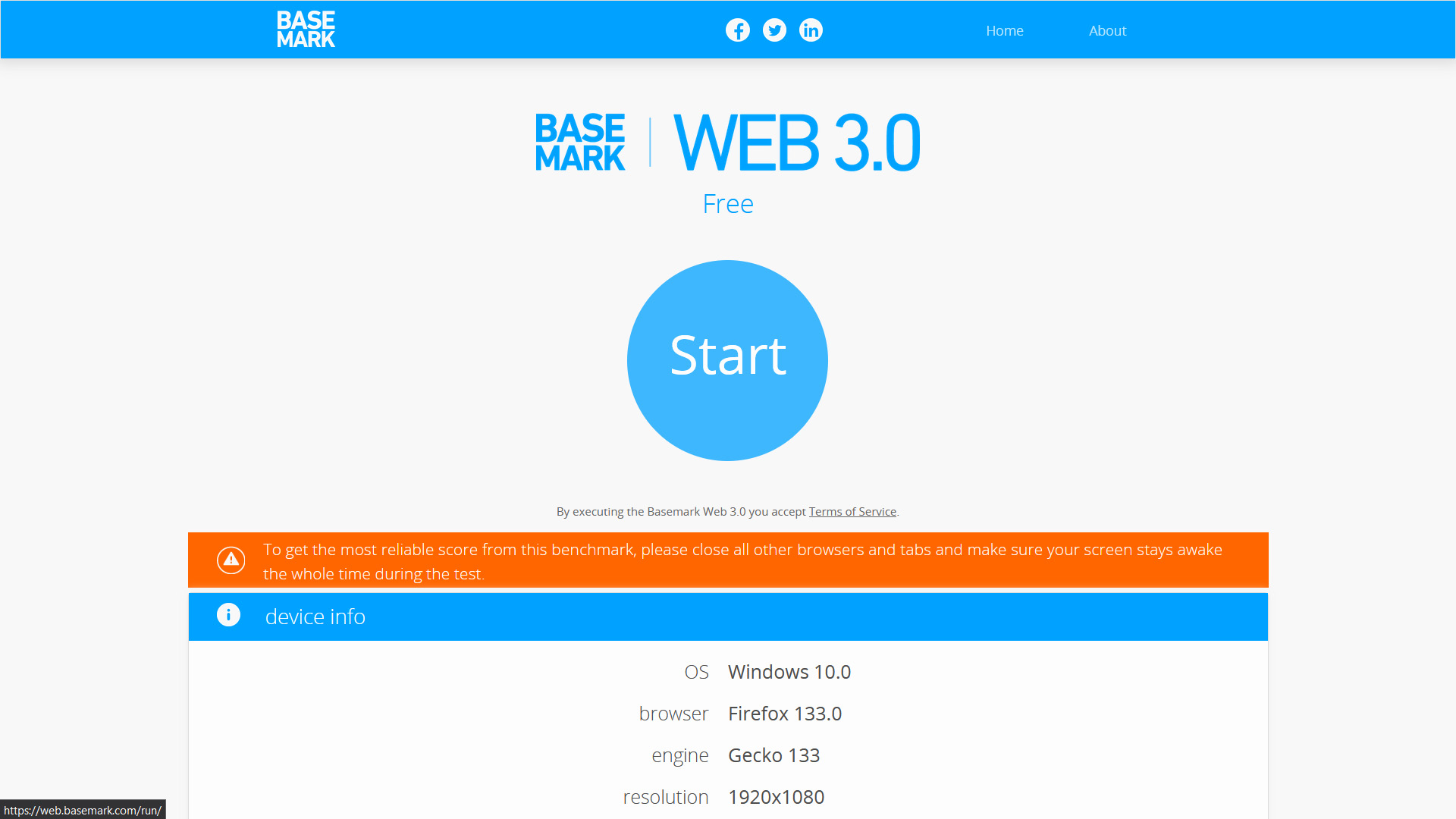Click the warning triangle icon
Viewport: 1456px width, 819px height.
(x=231, y=560)
